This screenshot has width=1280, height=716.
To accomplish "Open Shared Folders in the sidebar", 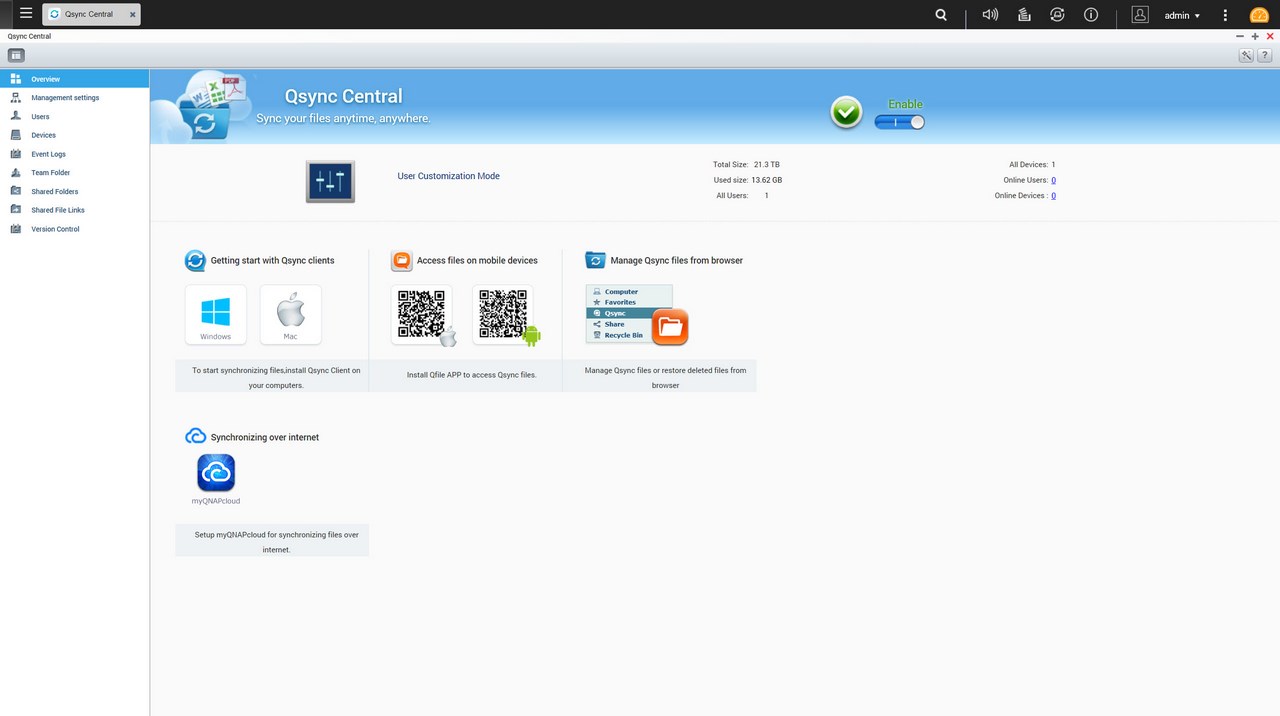I will click(x=75, y=191).
